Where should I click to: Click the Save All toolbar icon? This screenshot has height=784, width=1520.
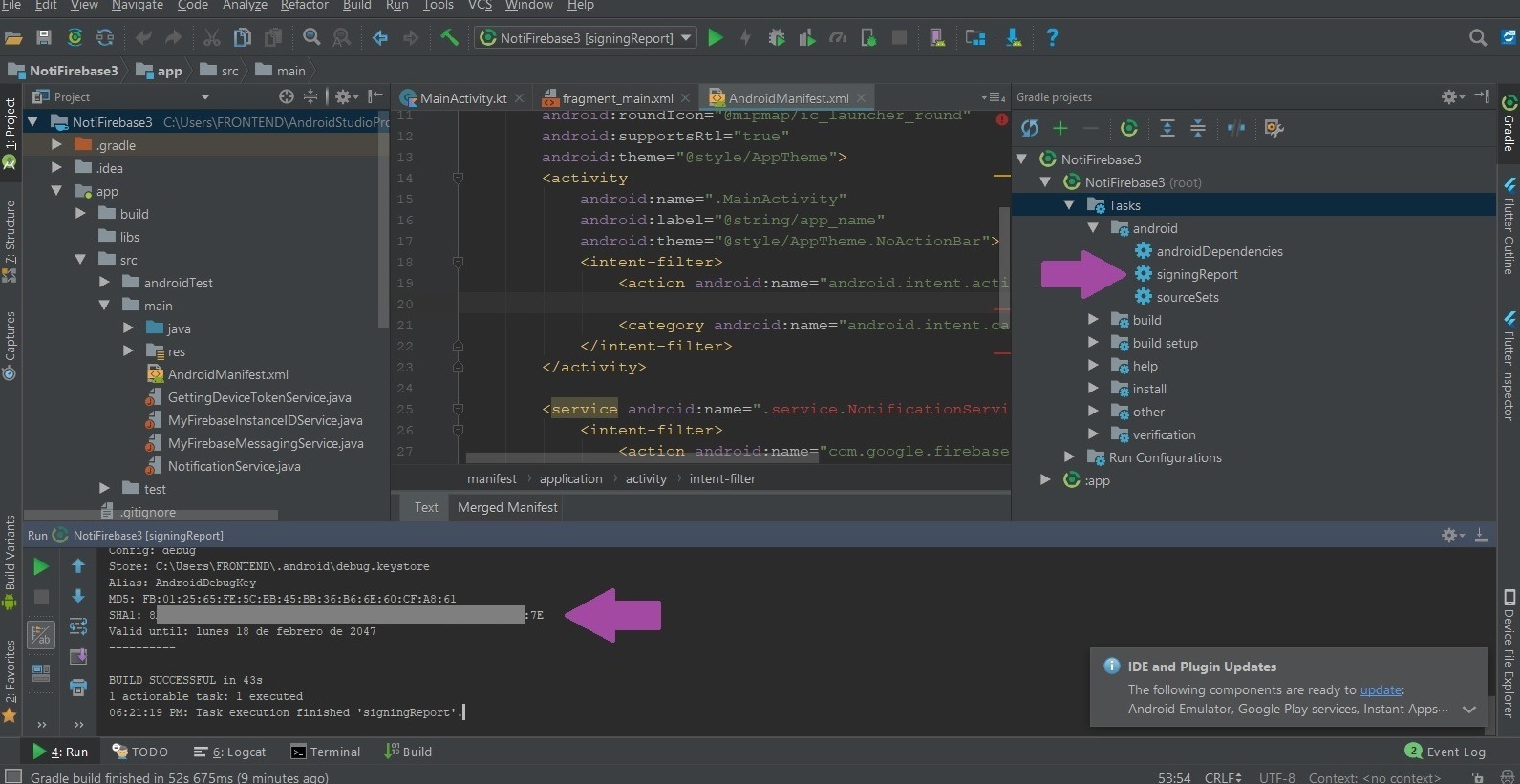coord(43,37)
